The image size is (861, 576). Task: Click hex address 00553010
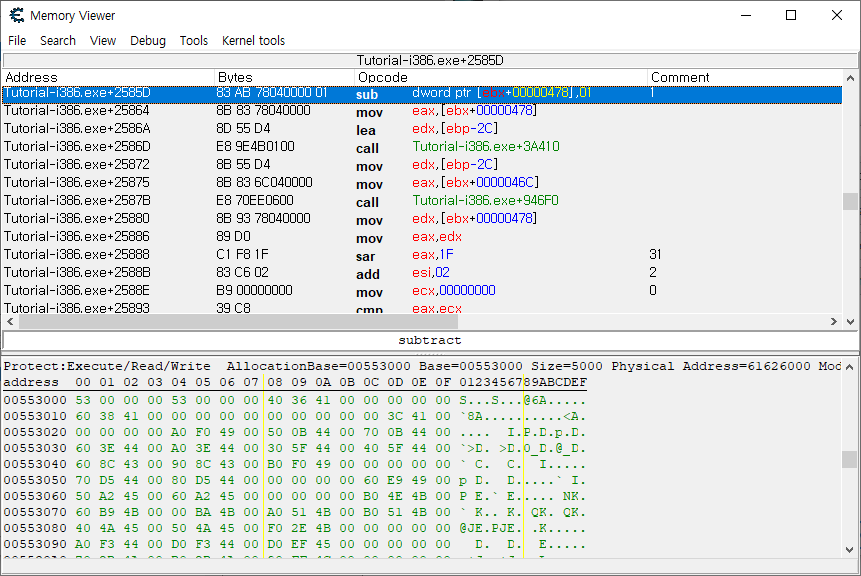click(35, 416)
